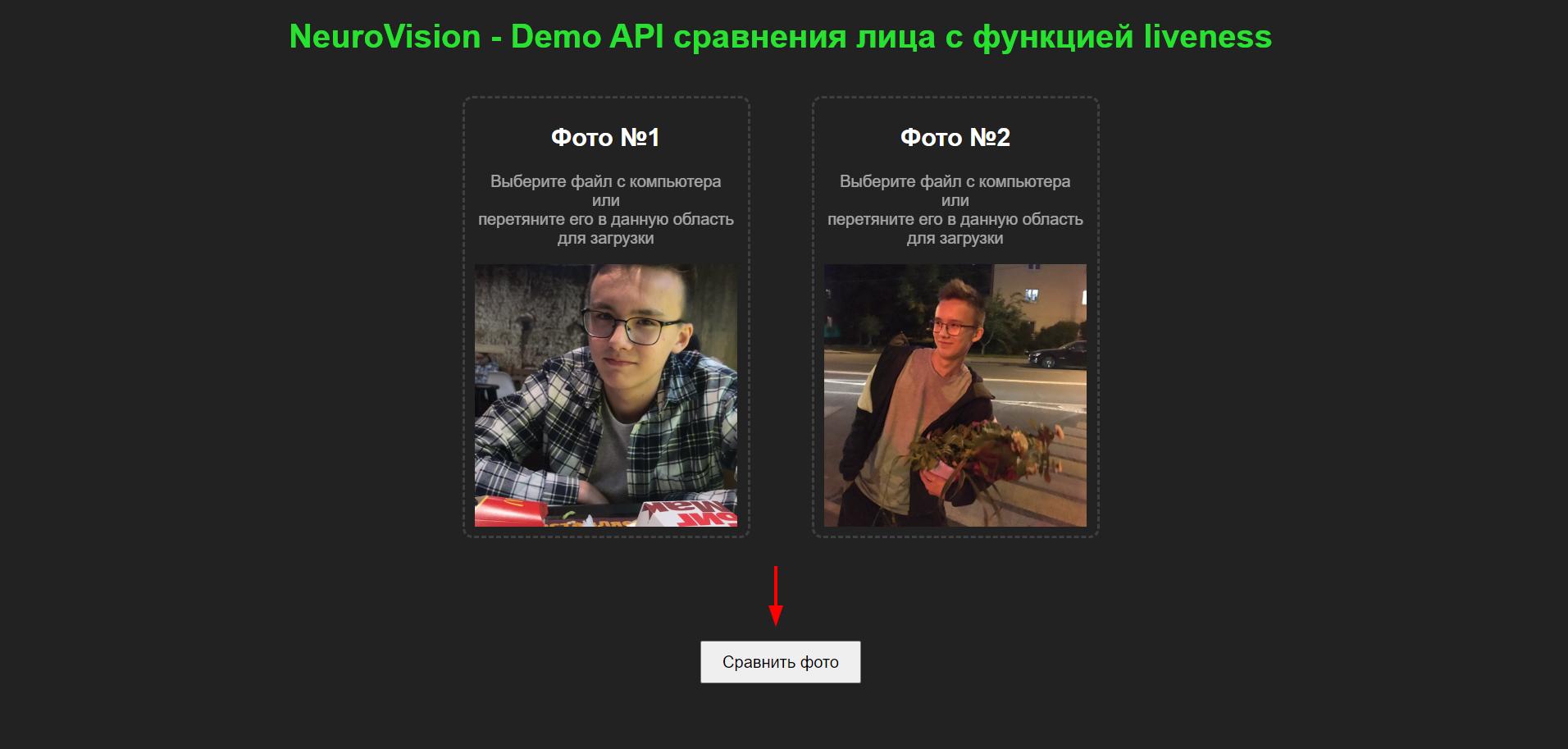This screenshot has width=1568, height=749.
Task: Click the "Сравнить фото" button
Action: tap(780, 662)
